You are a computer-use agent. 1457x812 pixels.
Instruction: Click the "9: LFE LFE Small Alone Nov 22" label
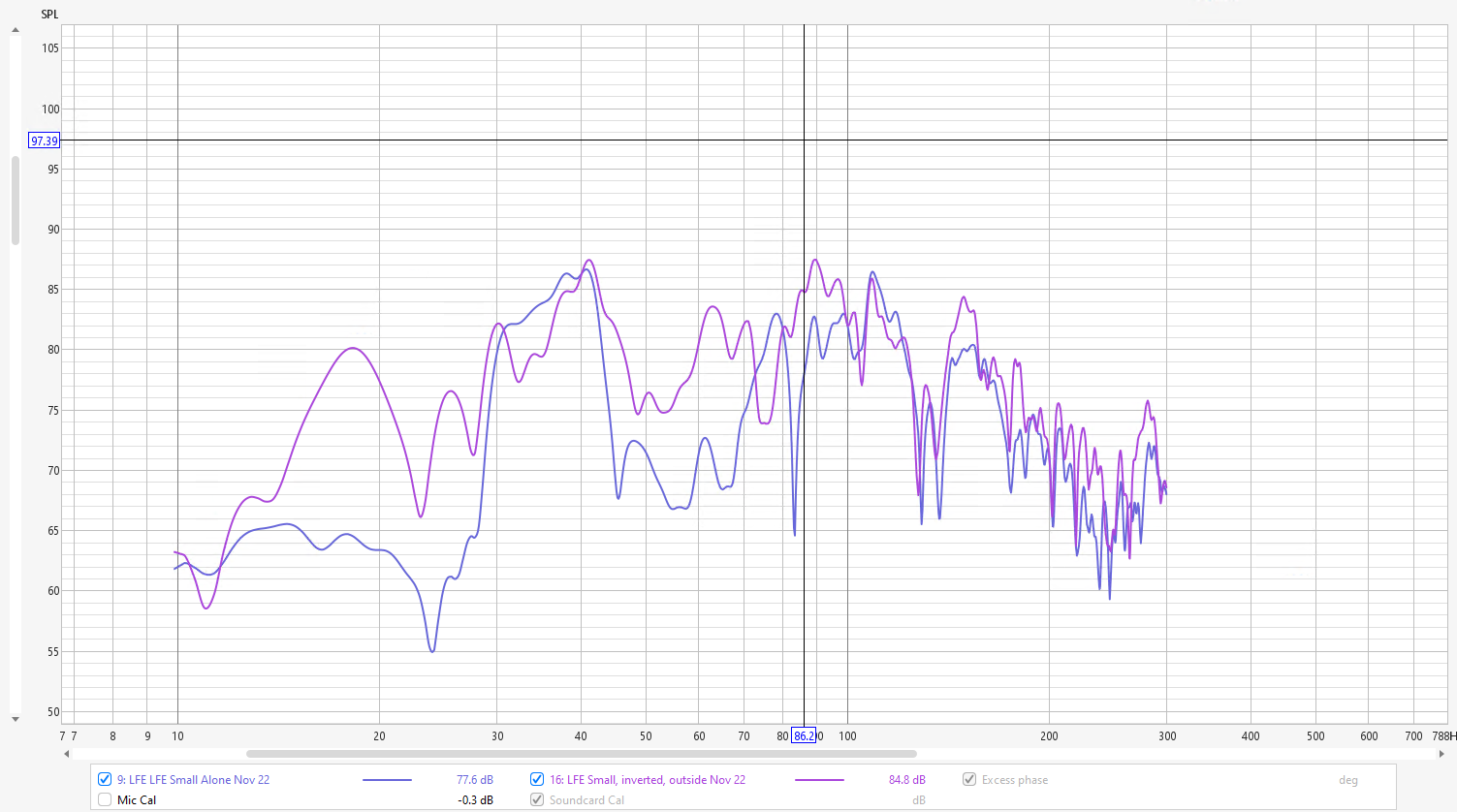tap(193, 780)
